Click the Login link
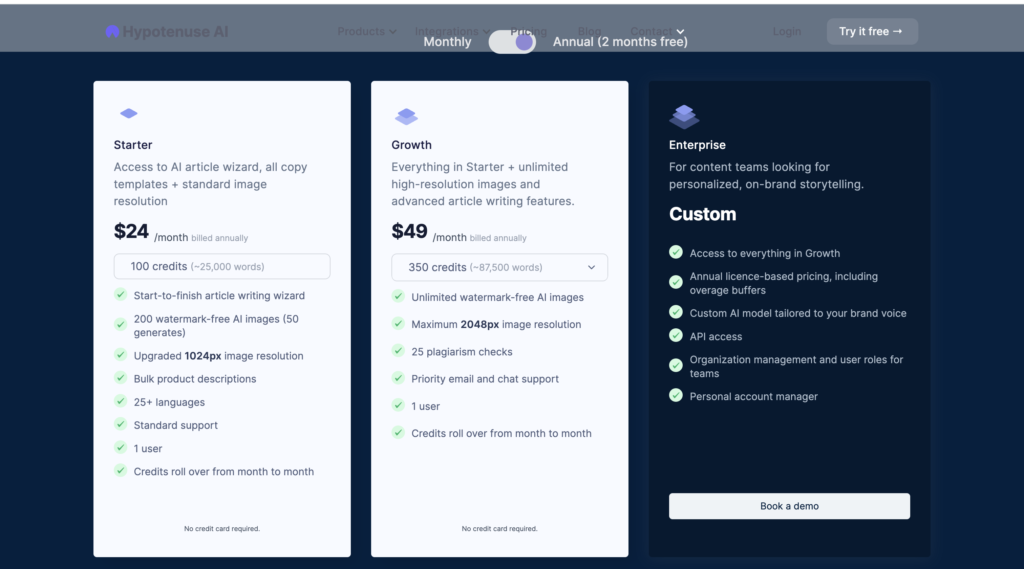Screen dimensions: 1024x569 pyautogui.click(x=787, y=31)
